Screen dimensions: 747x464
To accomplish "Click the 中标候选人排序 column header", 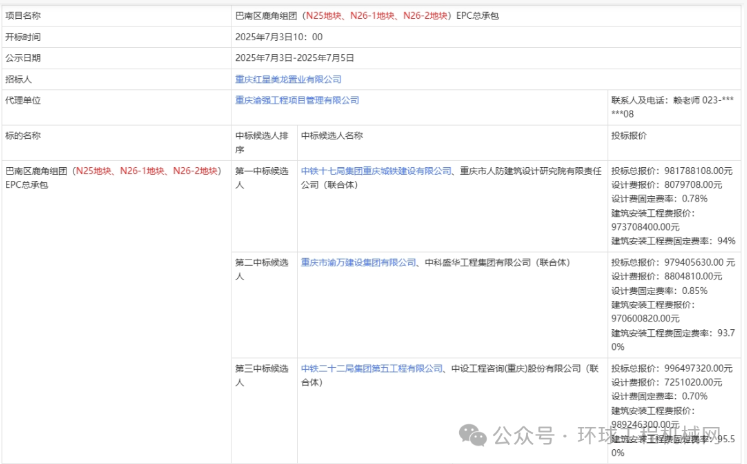I will click(262, 142).
